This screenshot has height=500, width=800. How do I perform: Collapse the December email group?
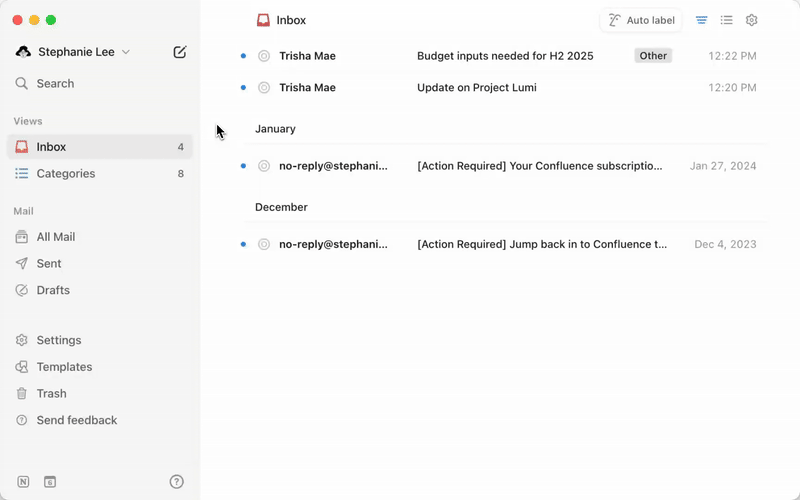281,207
